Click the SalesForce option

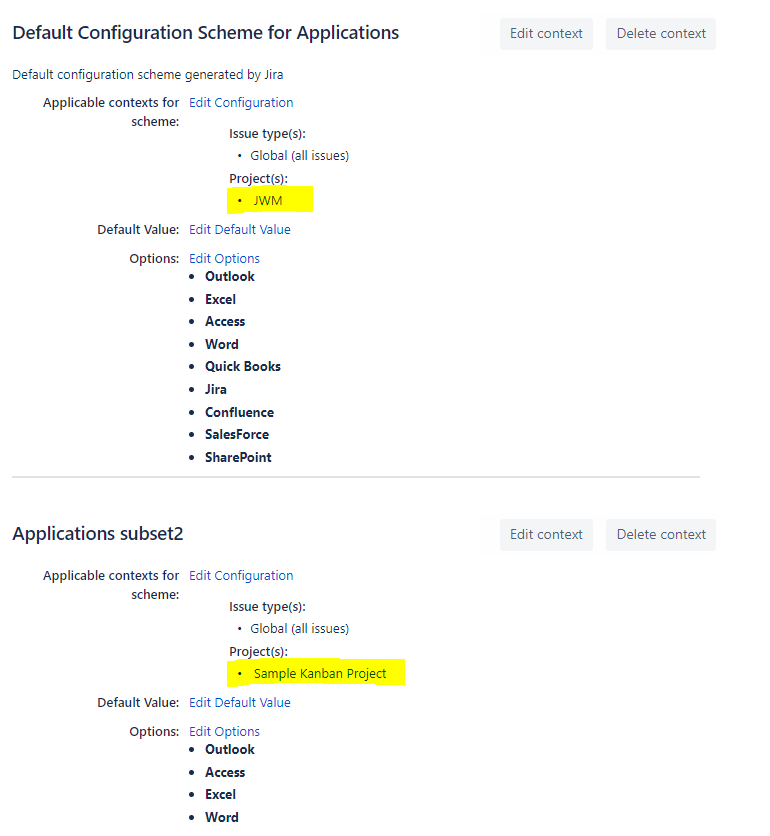tap(237, 435)
